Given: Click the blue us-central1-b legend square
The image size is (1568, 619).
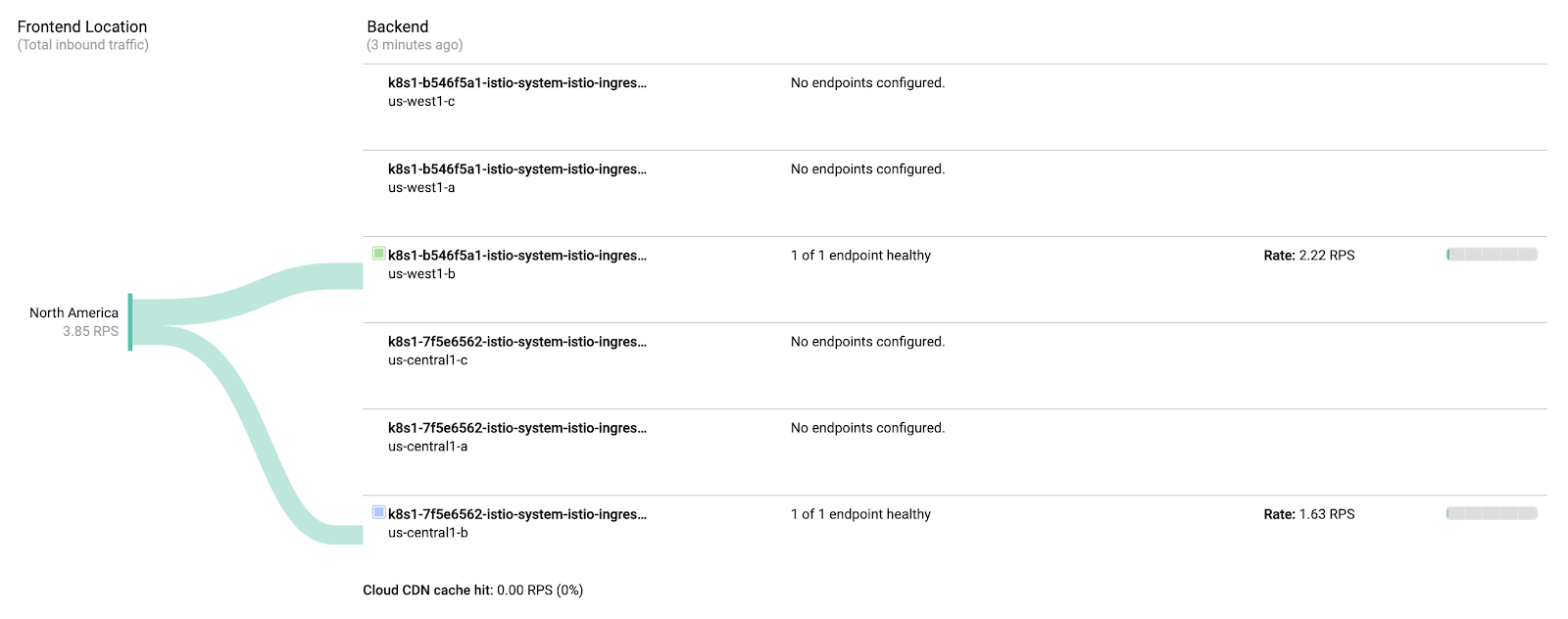Looking at the screenshot, I should click(379, 512).
